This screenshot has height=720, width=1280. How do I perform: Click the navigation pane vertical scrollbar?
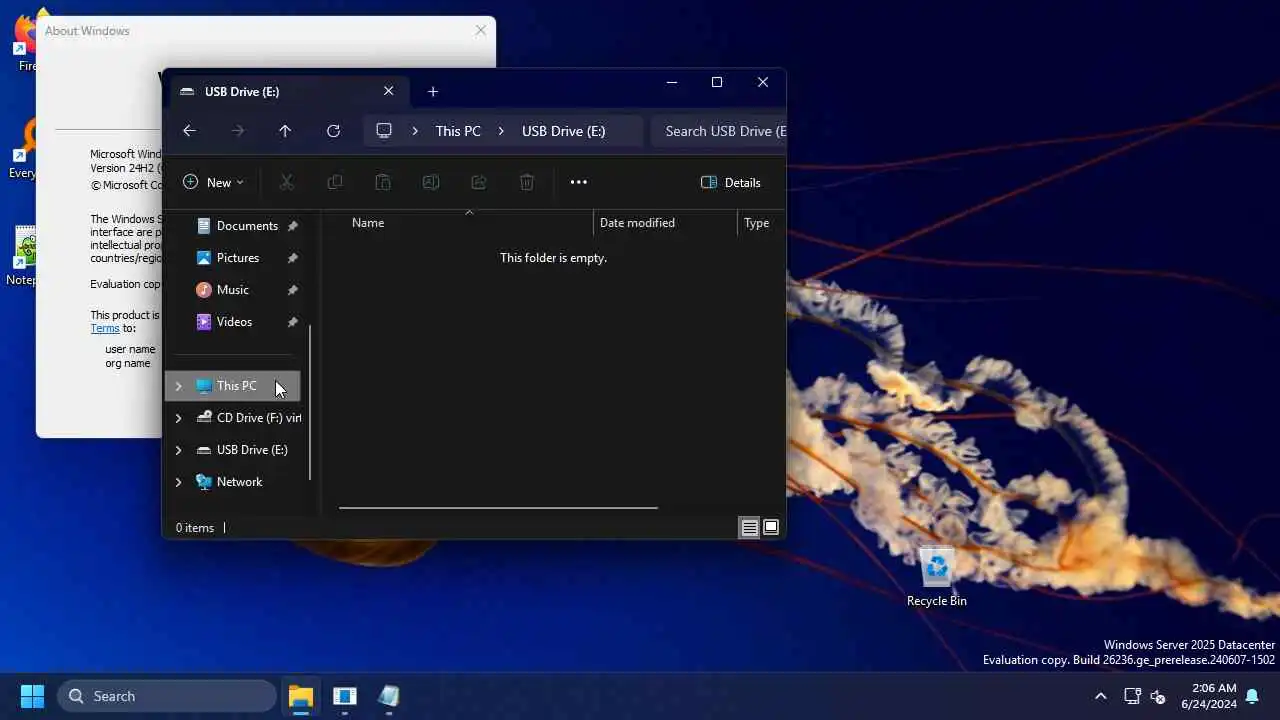(310, 402)
